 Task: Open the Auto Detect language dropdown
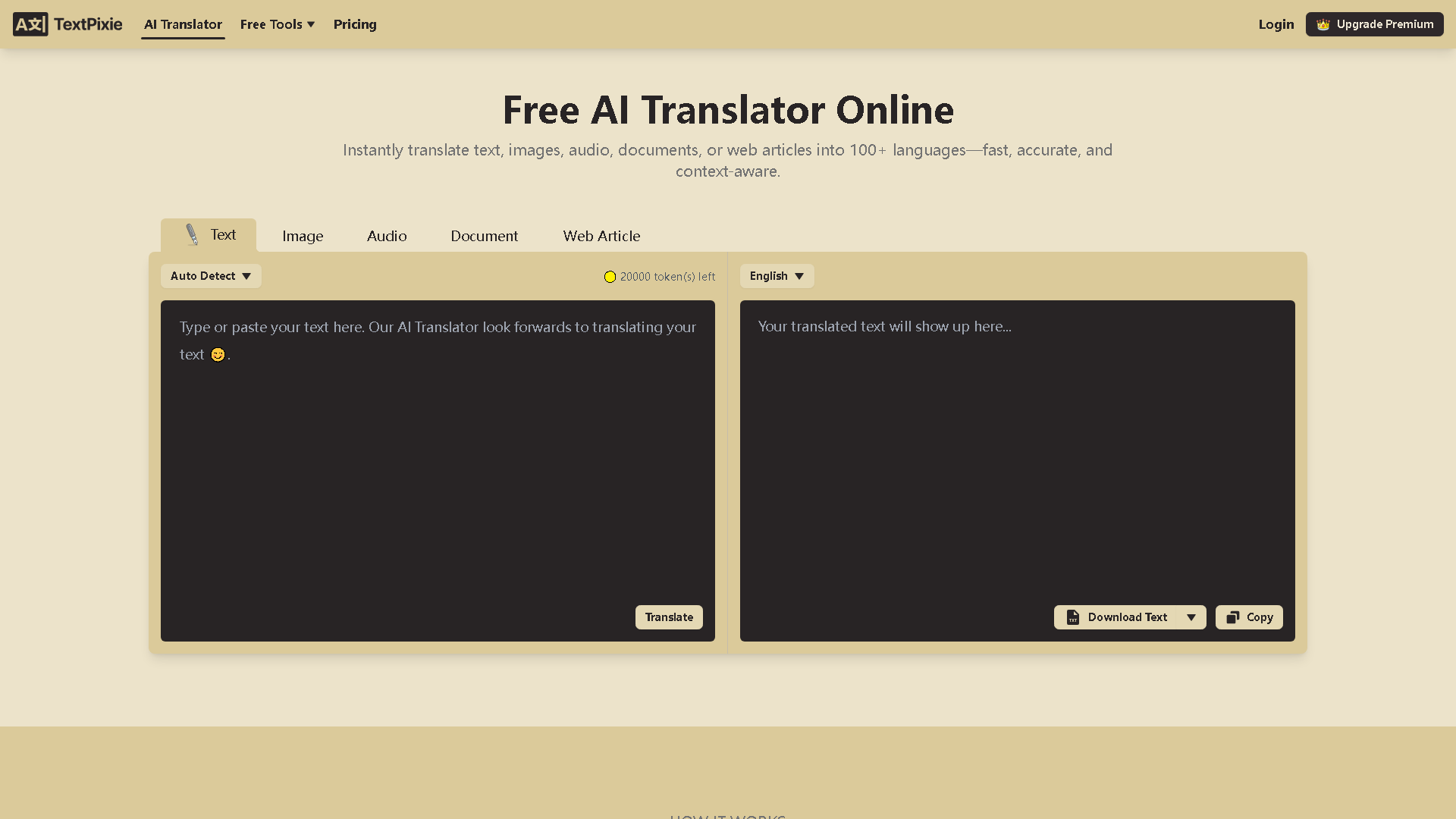[x=210, y=276]
